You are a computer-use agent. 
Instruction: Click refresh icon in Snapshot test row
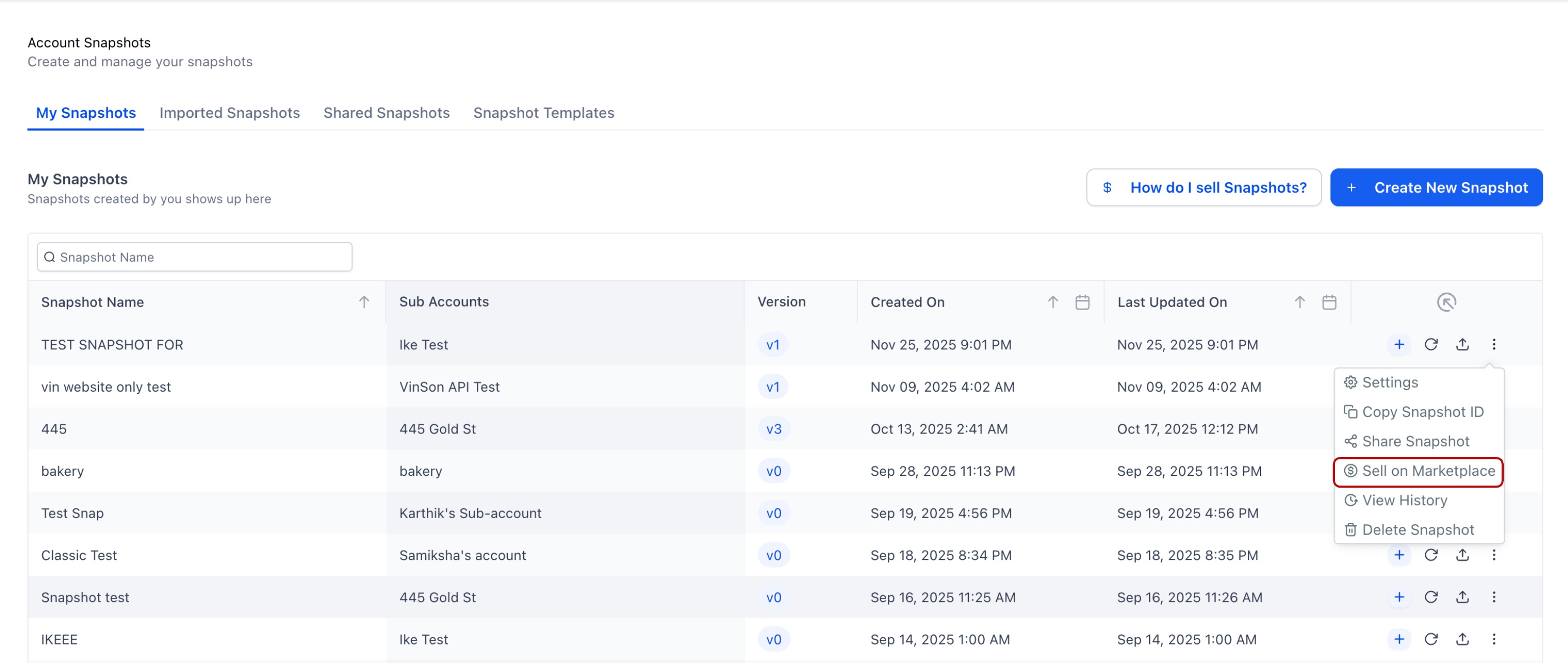tap(1430, 597)
